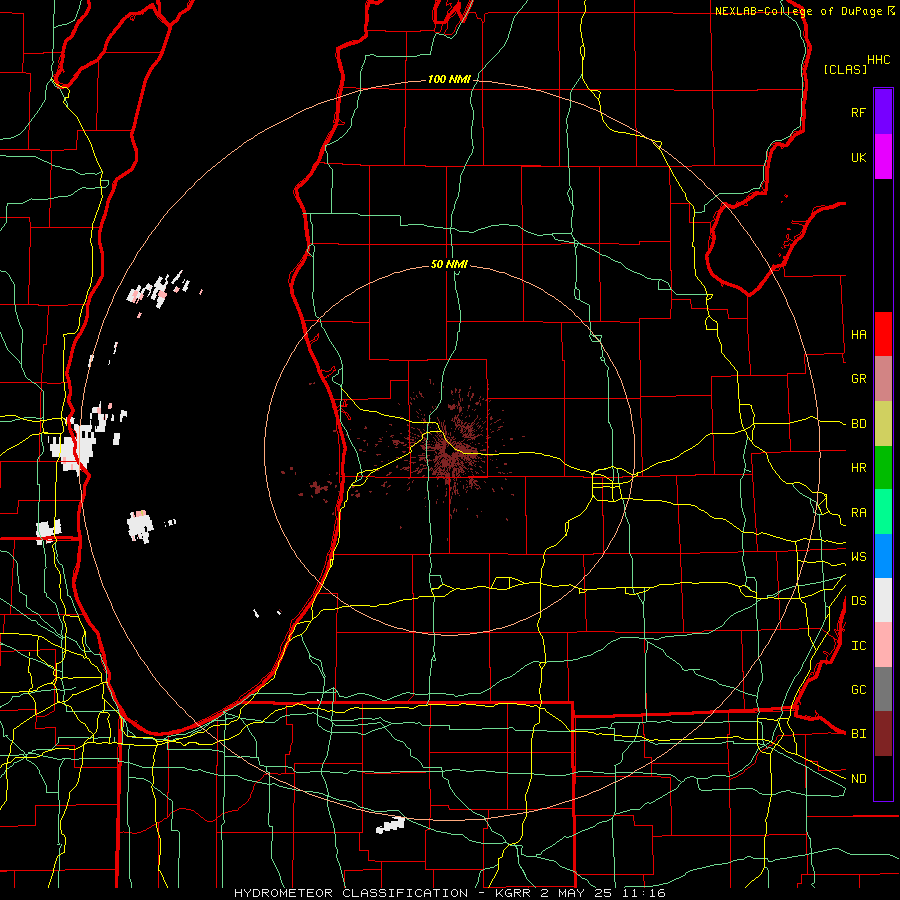
Task: Click the ND black legend swatch
Action: [x=883, y=778]
